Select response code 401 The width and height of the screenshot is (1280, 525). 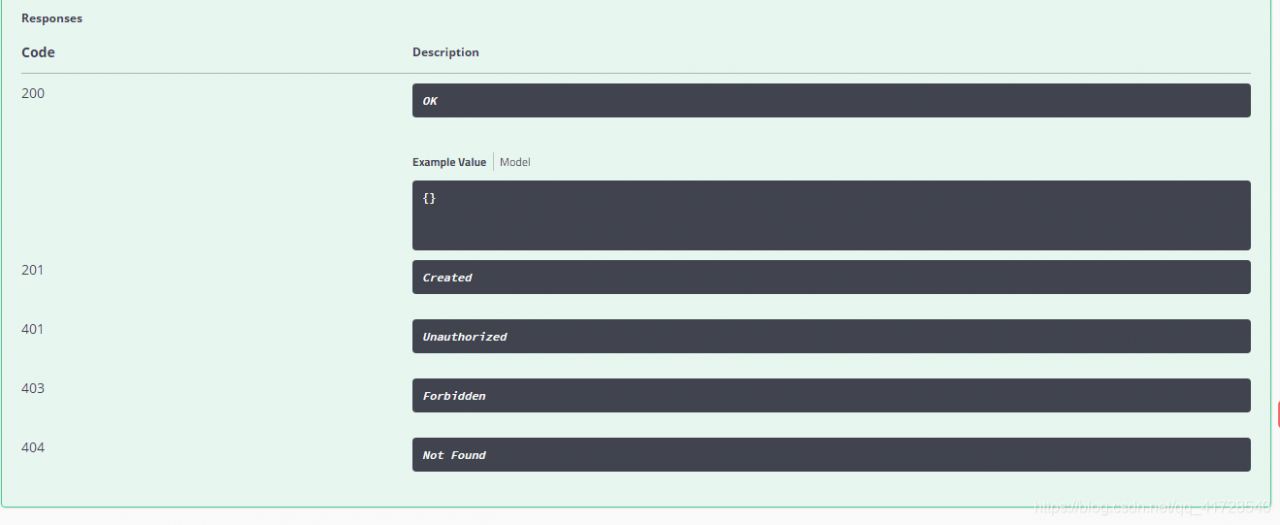coord(33,329)
